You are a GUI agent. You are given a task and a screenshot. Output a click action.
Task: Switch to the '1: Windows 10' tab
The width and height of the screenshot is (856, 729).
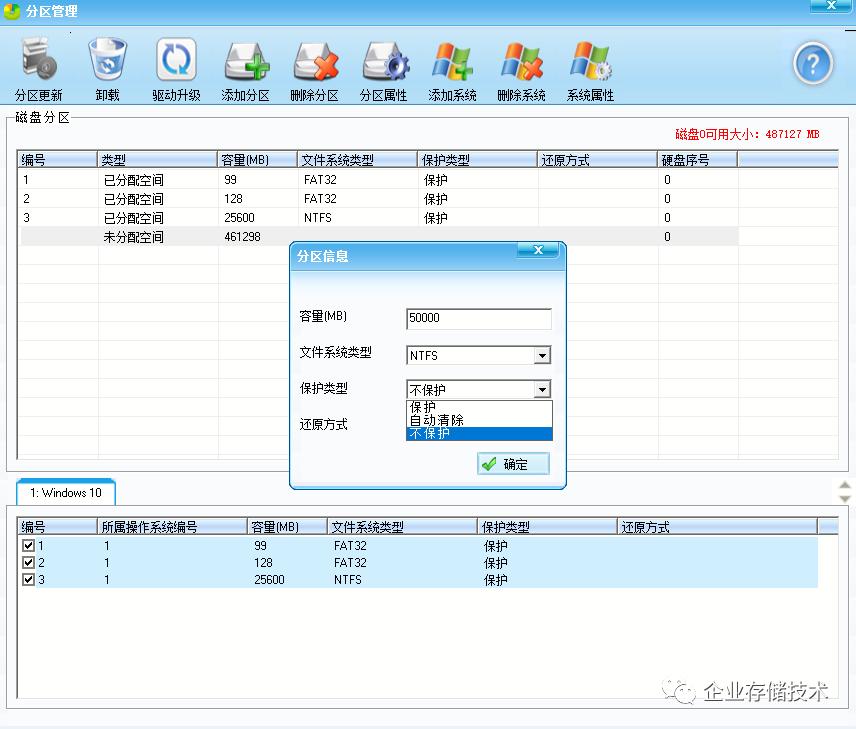click(x=64, y=492)
